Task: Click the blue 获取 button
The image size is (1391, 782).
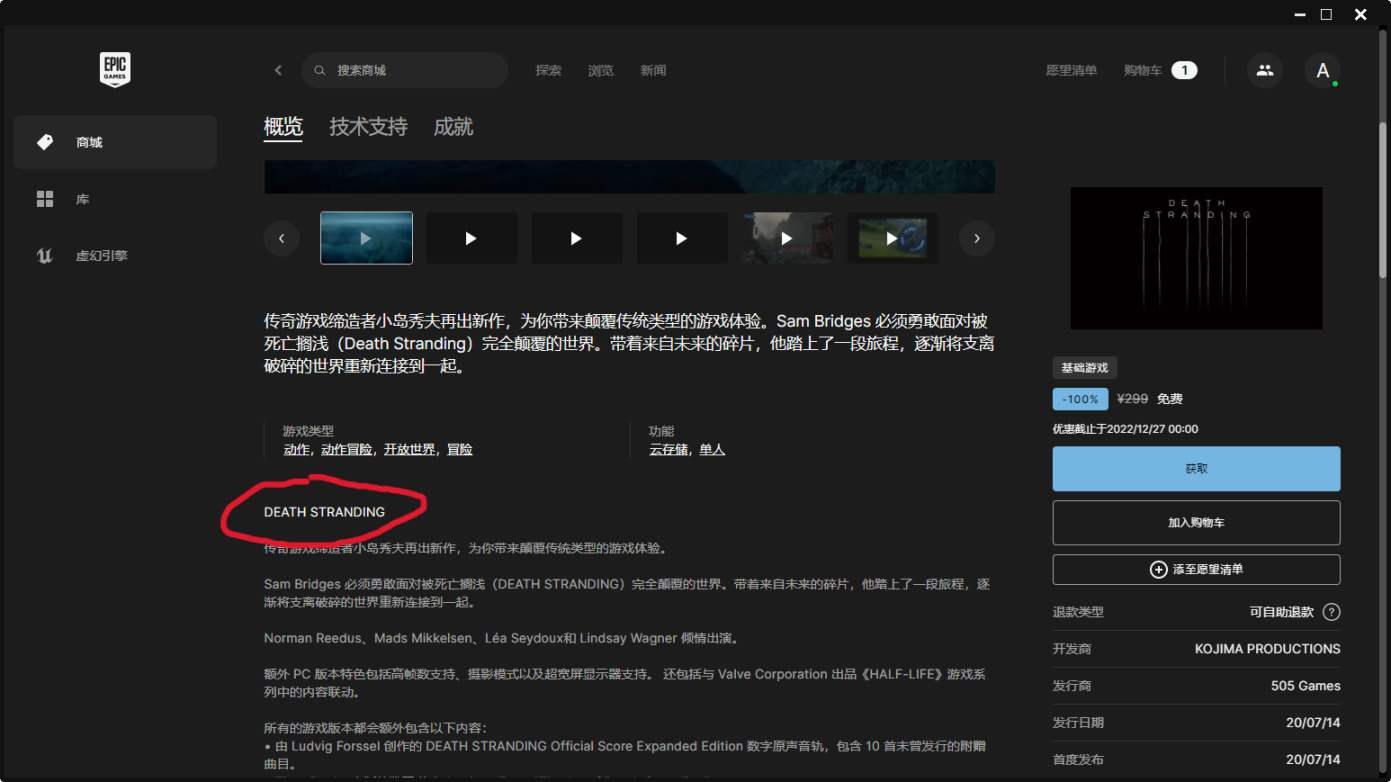Action: point(1196,469)
